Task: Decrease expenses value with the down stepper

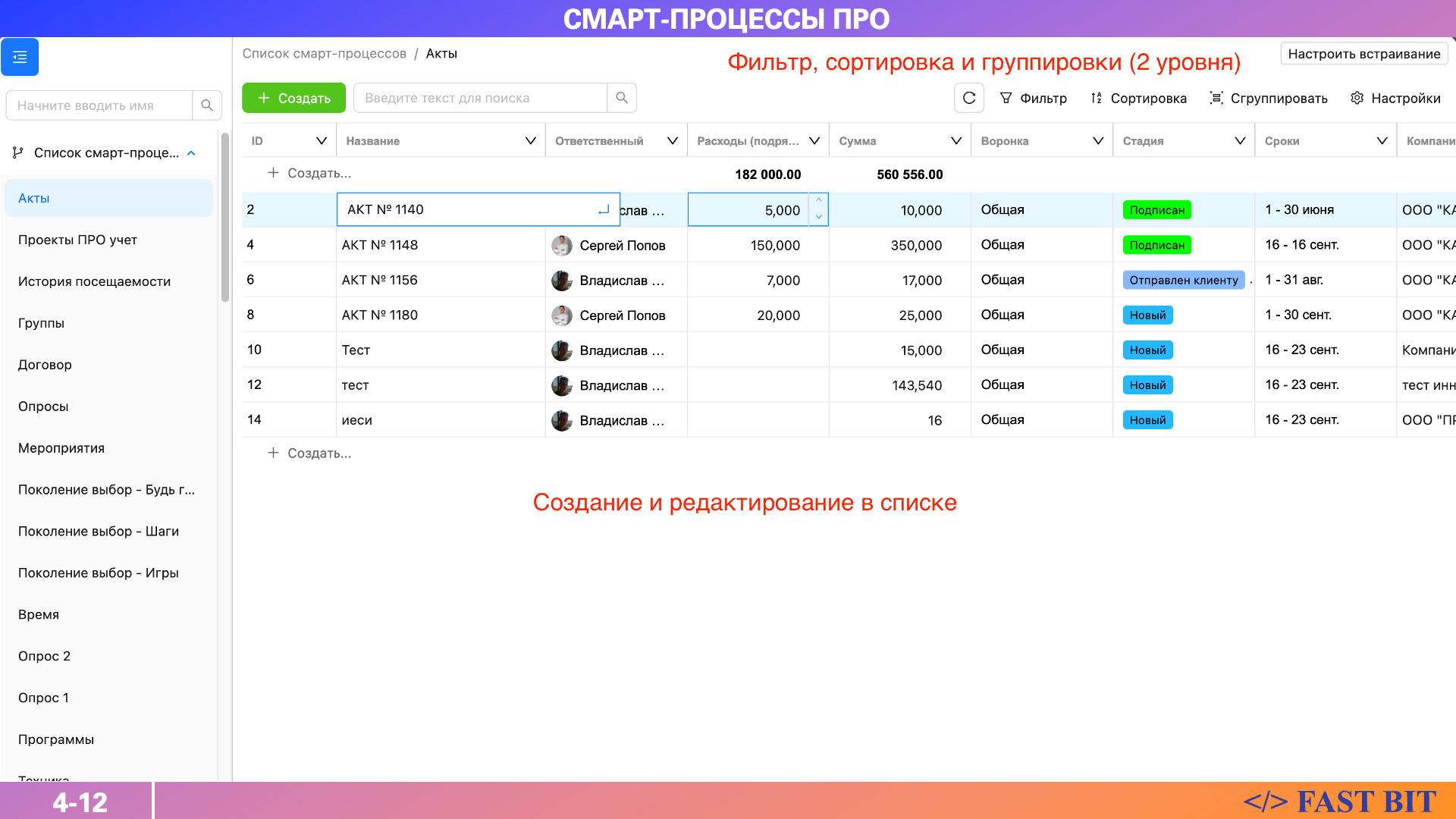Action: (x=818, y=218)
